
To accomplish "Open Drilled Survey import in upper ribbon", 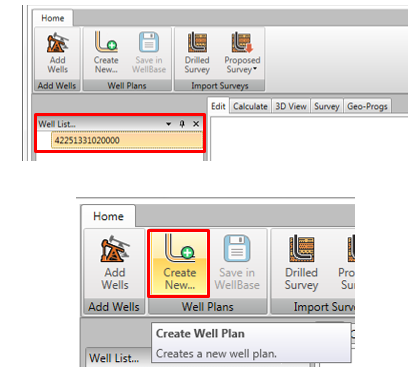I will coord(197,53).
